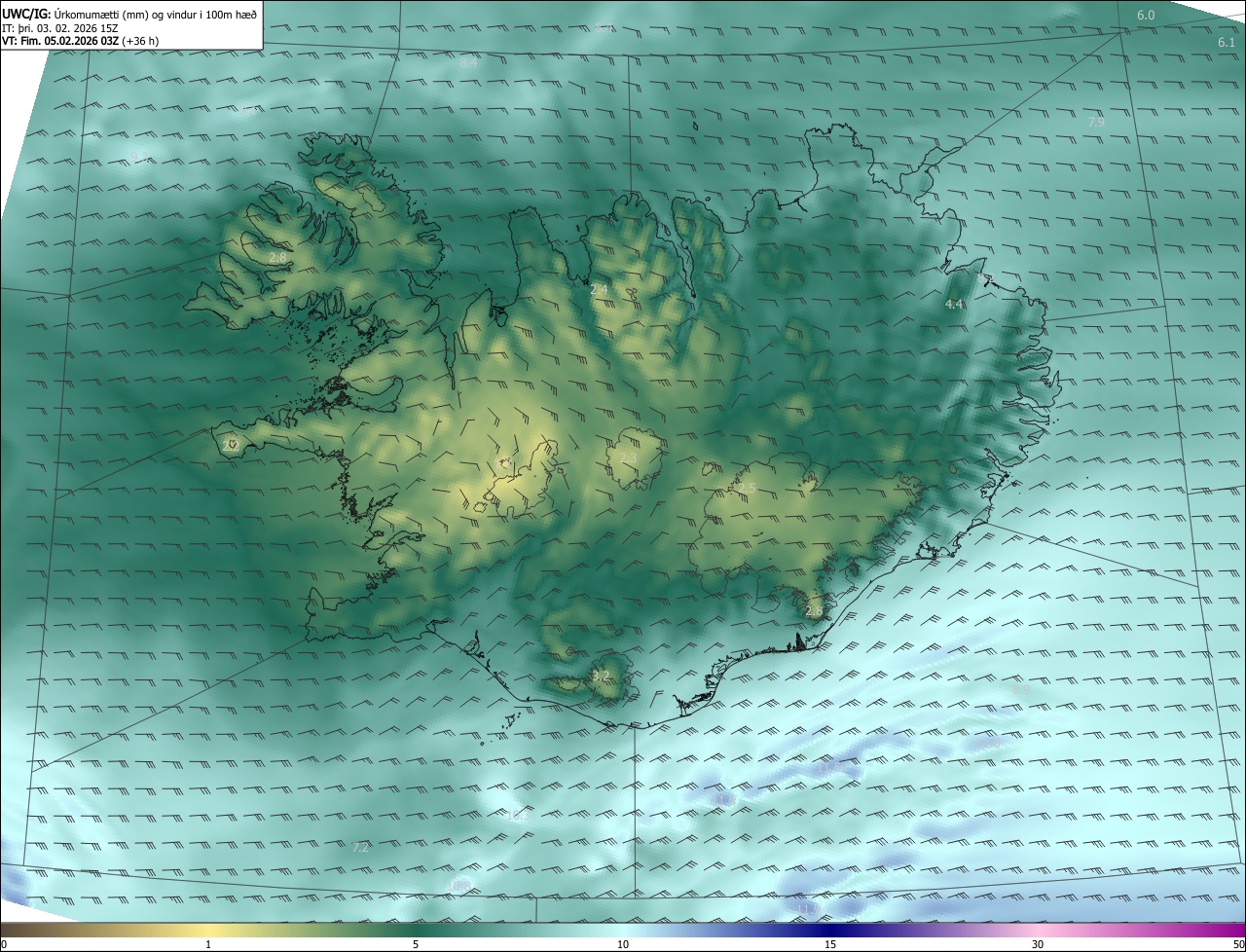Viewport: 1246px width, 952px height.
Task: Click the 6.0 value label at the top right
Action: click(x=1146, y=16)
